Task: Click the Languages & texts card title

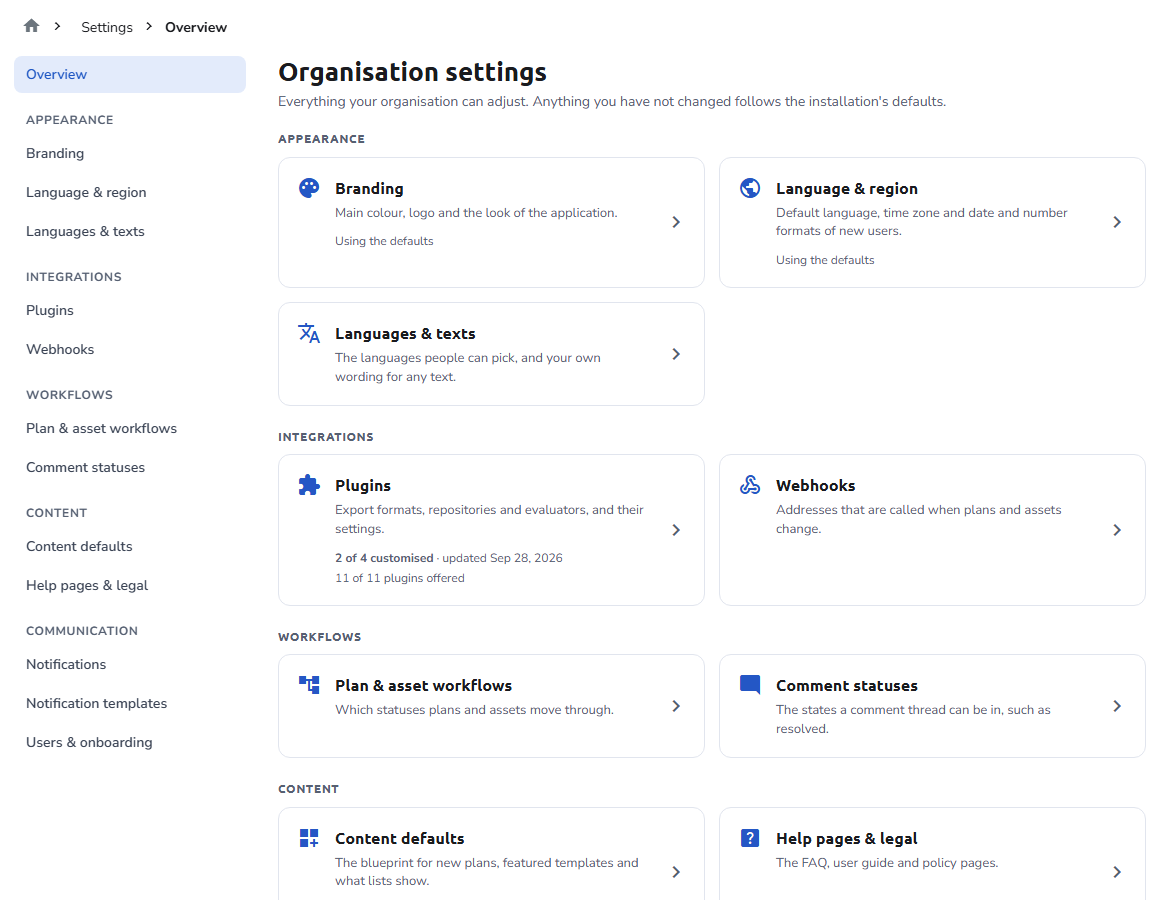Action: click(405, 334)
